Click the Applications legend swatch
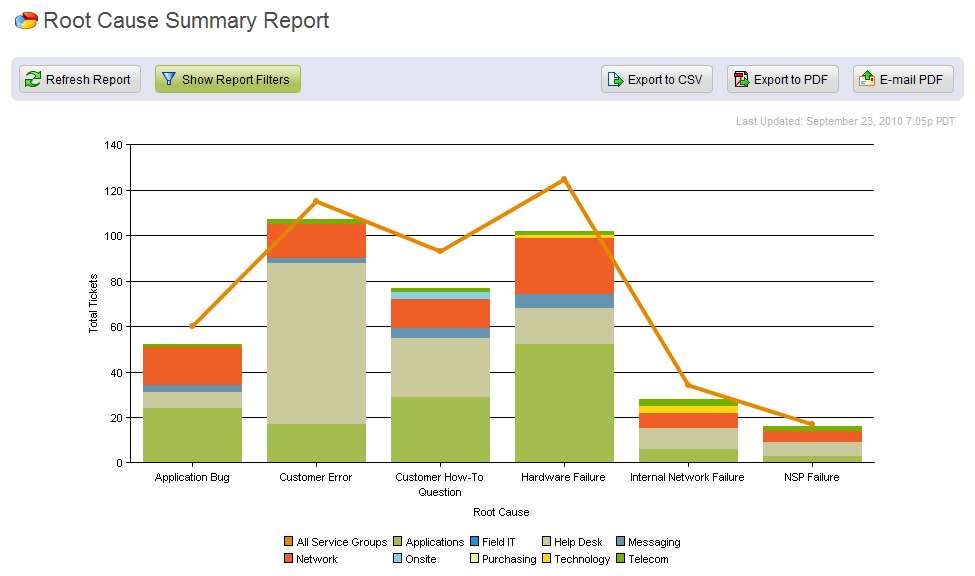975x576 pixels. pos(397,541)
